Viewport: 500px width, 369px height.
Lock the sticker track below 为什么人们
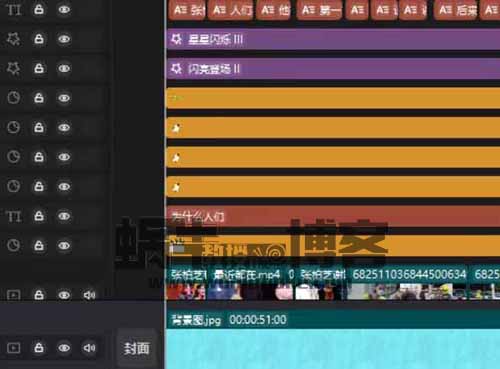click(39, 246)
